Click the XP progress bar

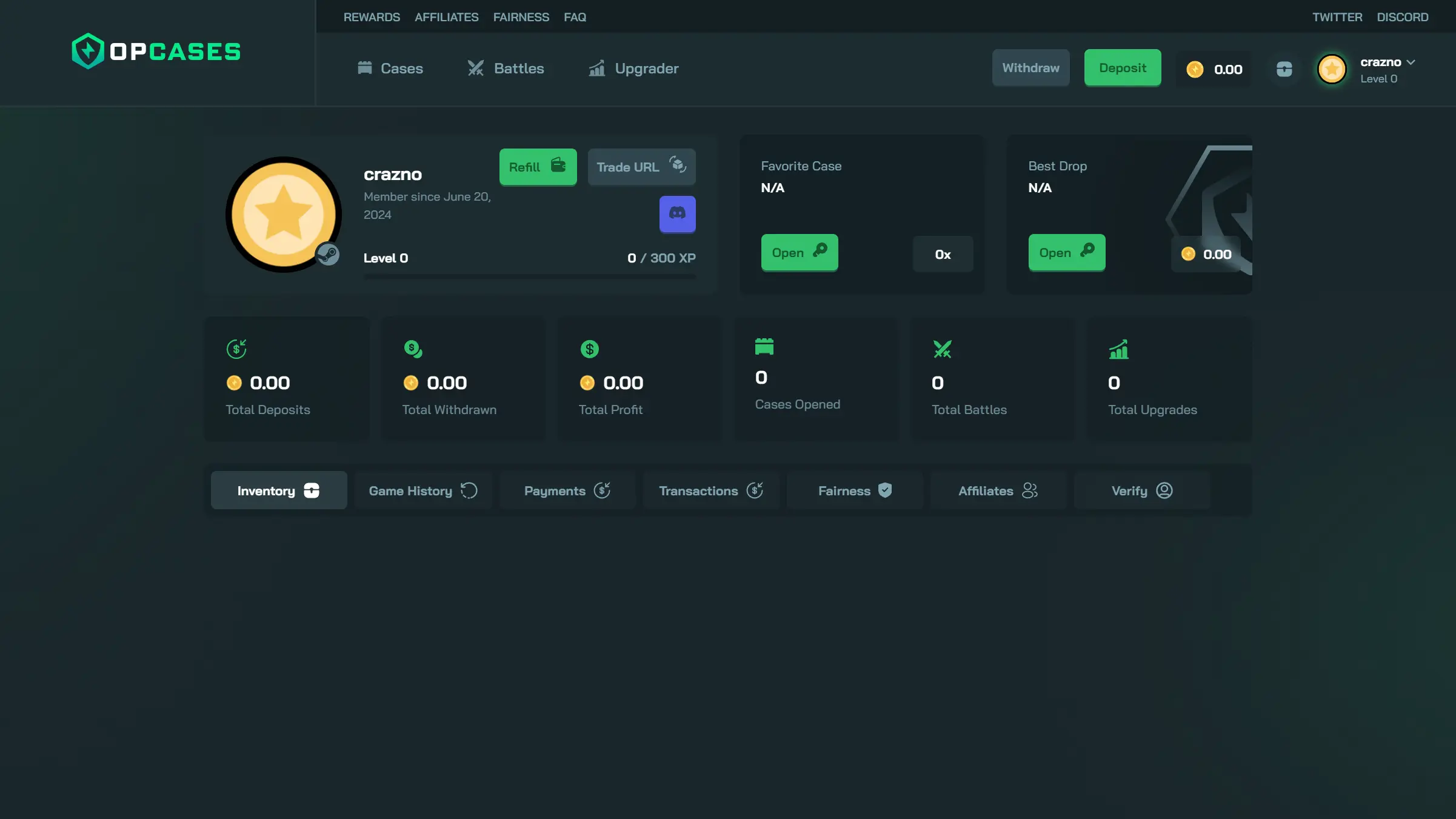point(529,276)
